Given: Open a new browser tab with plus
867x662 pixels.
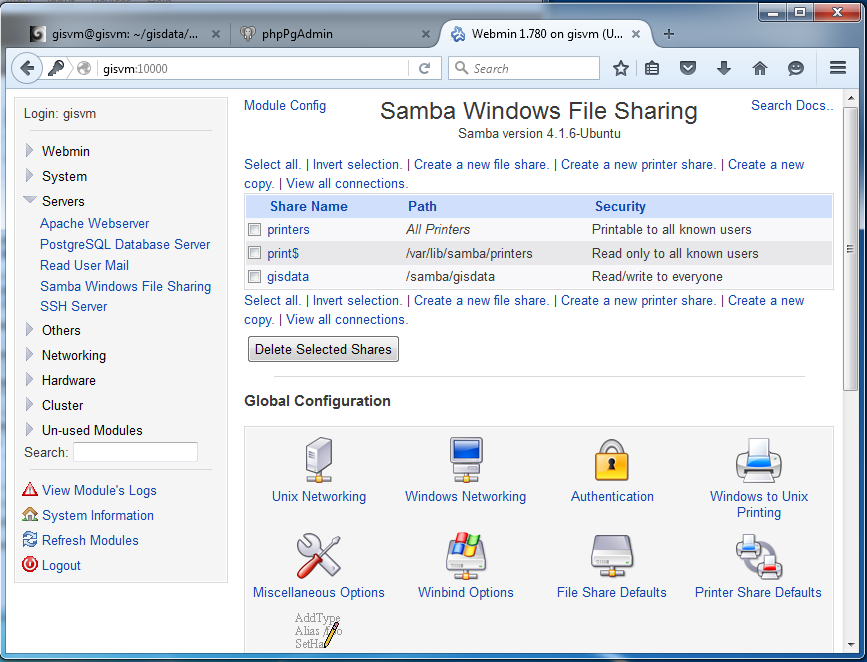Looking at the screenshot, I should point(668,34).
